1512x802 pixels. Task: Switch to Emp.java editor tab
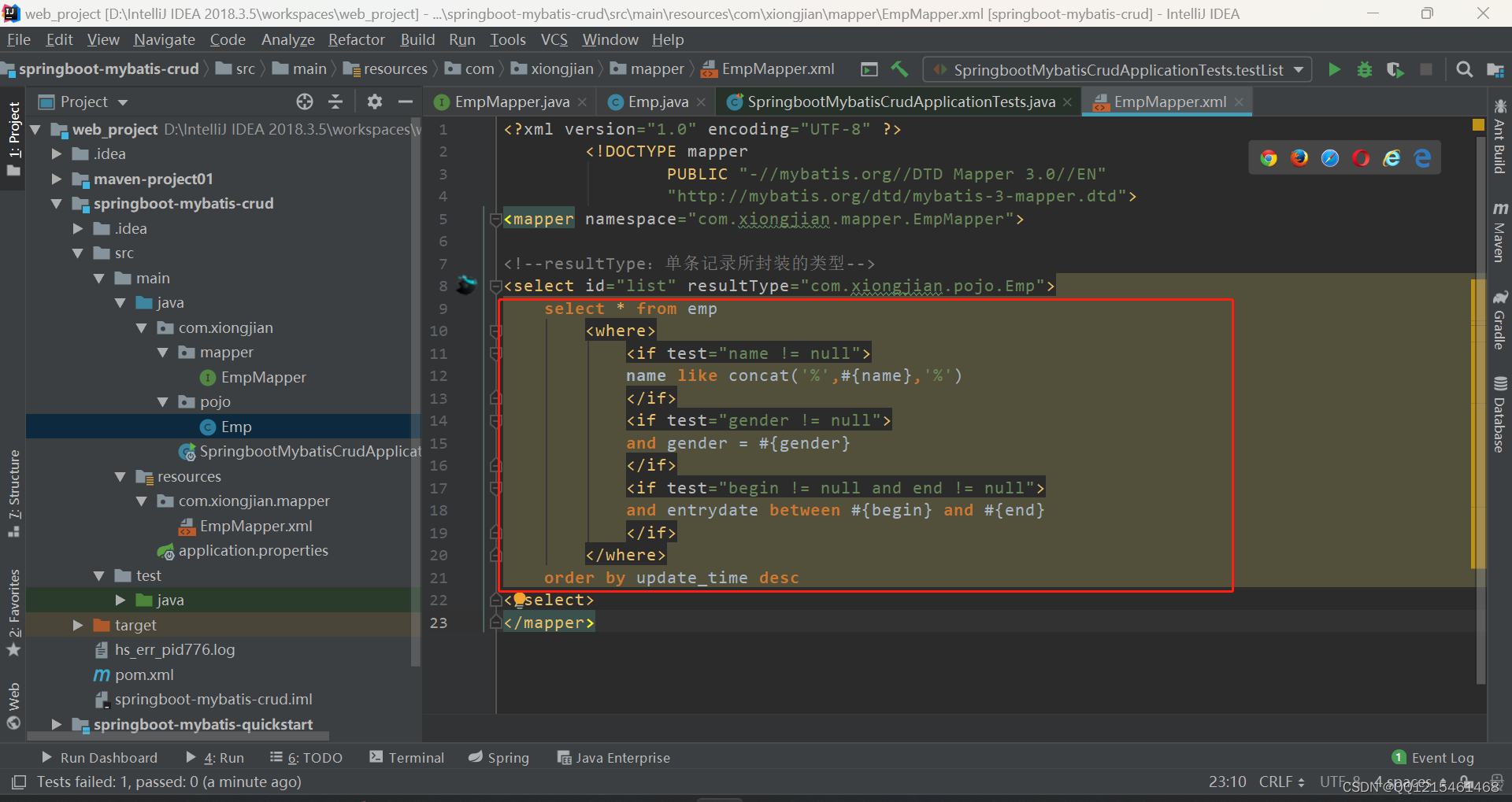pyautogui.click(x=657, y=102)
